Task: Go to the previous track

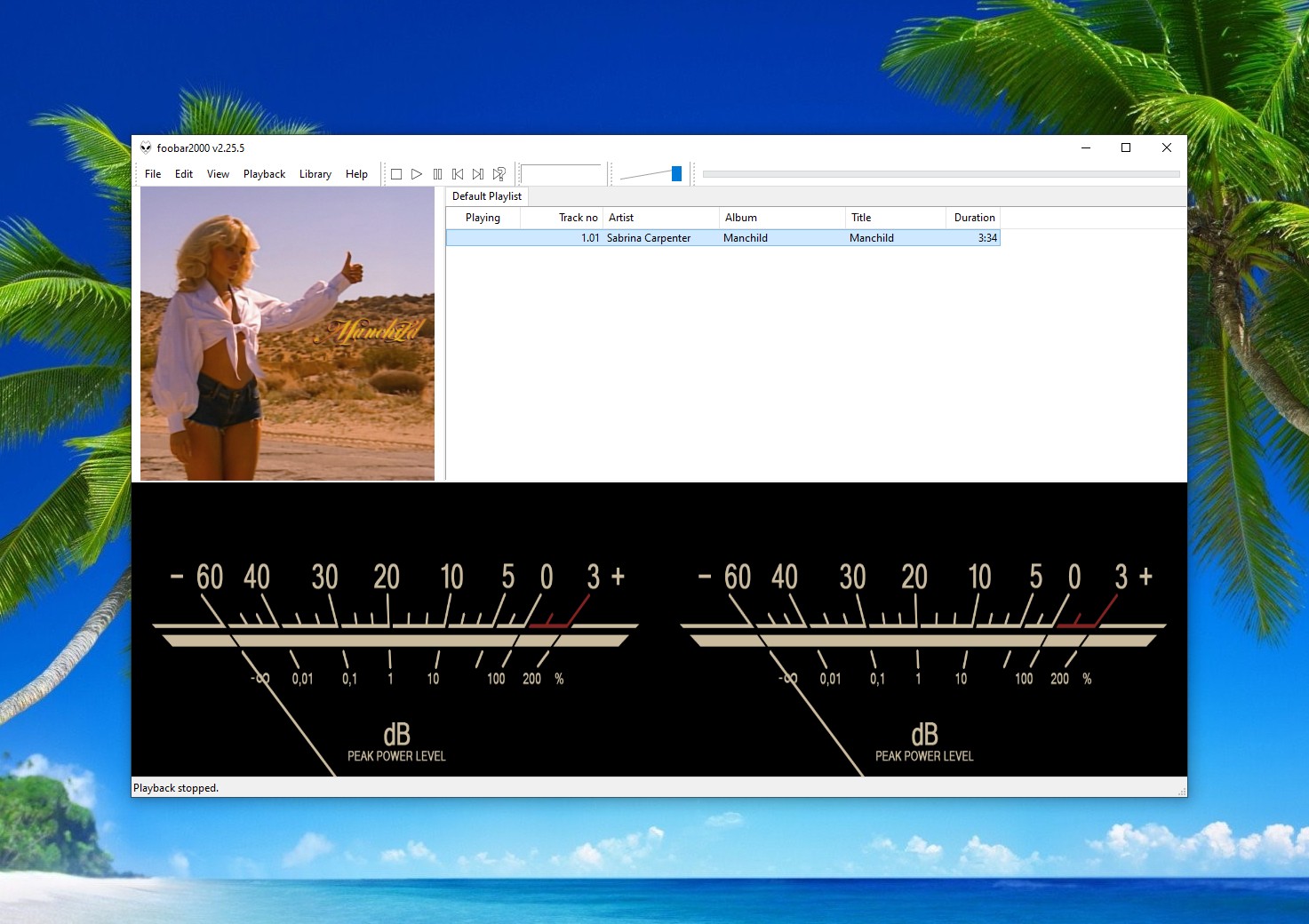Action: [x=458, y=174]
